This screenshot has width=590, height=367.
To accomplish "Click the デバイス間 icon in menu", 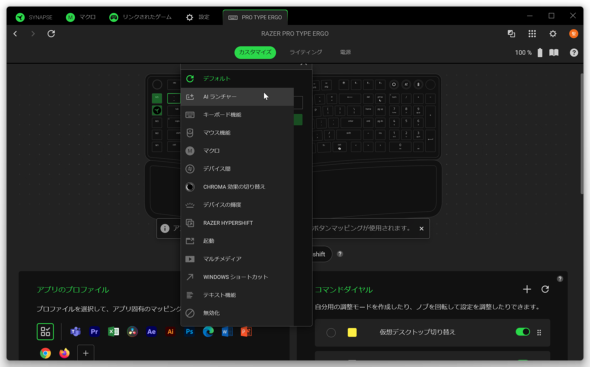I will [190, 169].
